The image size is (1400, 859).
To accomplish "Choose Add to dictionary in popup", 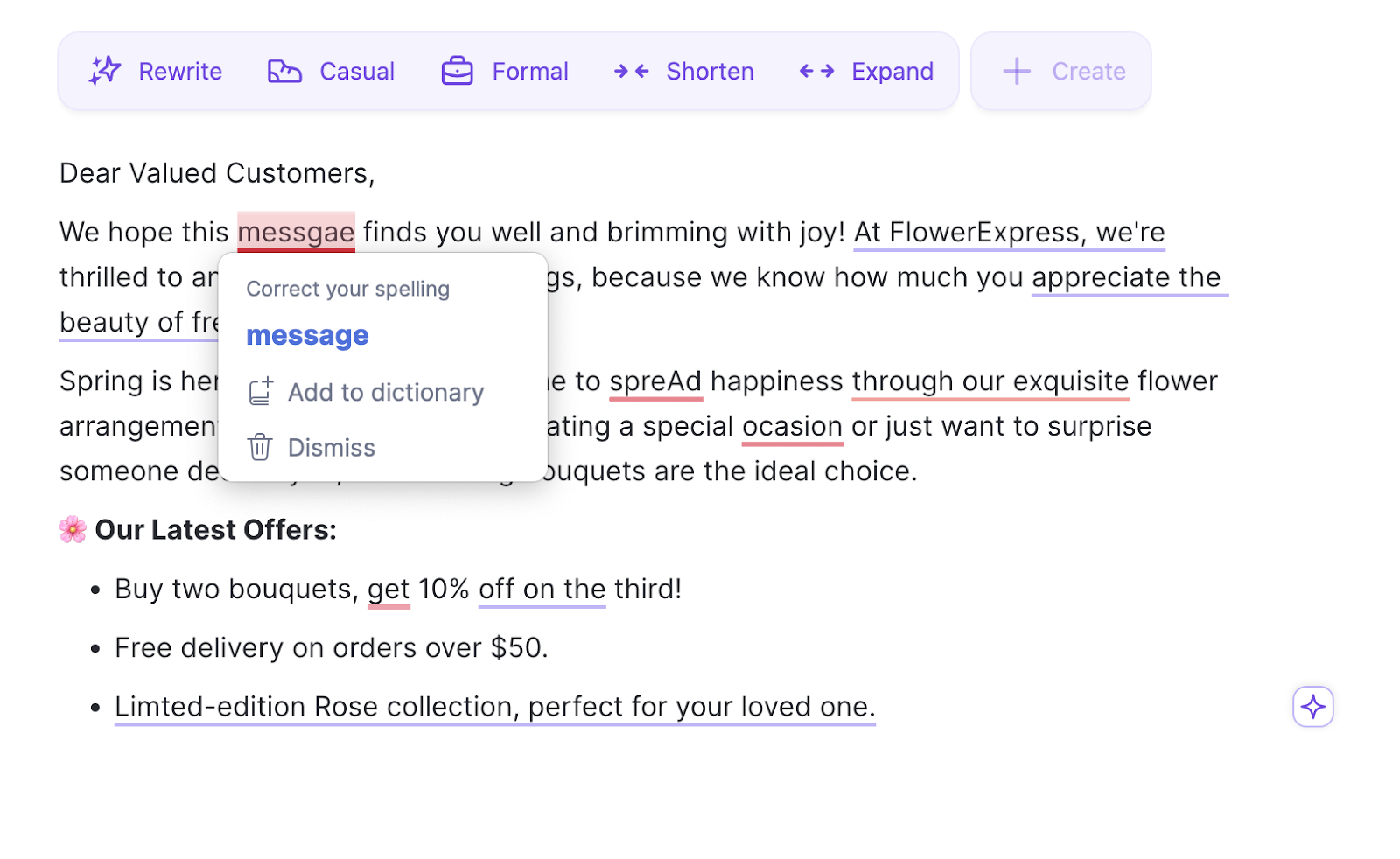I will 385,392.
